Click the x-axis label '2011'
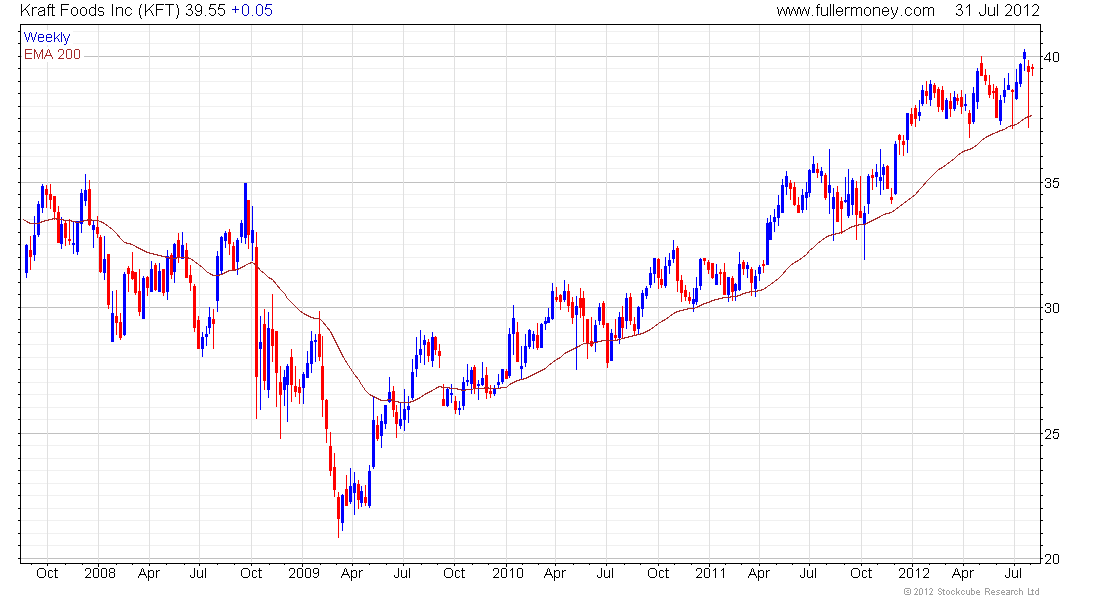Viewport: 1100px width, 600px height. 711,573
